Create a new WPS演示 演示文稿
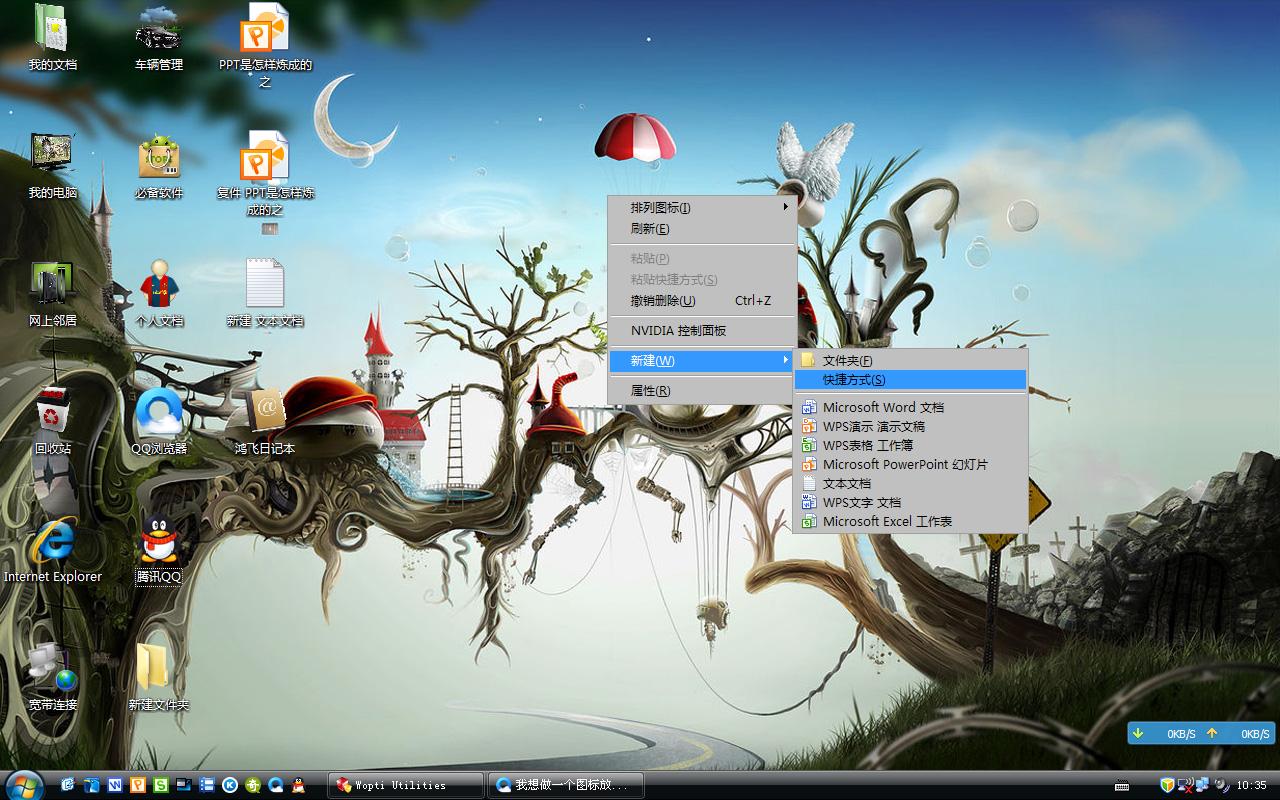The width and height of the screenshot is (1280, 800). click(x=910, y=427)
